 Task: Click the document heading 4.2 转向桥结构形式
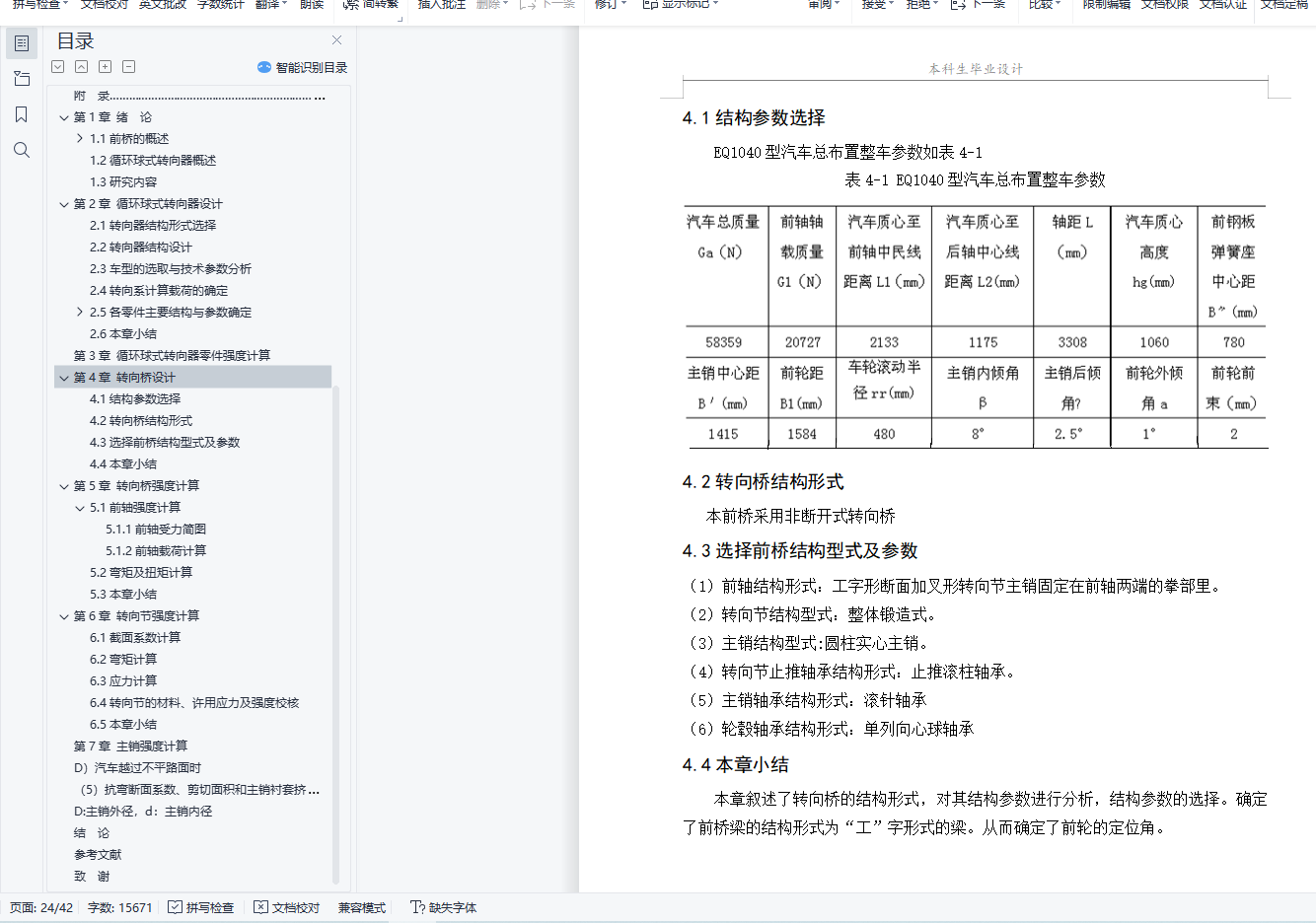763,482
